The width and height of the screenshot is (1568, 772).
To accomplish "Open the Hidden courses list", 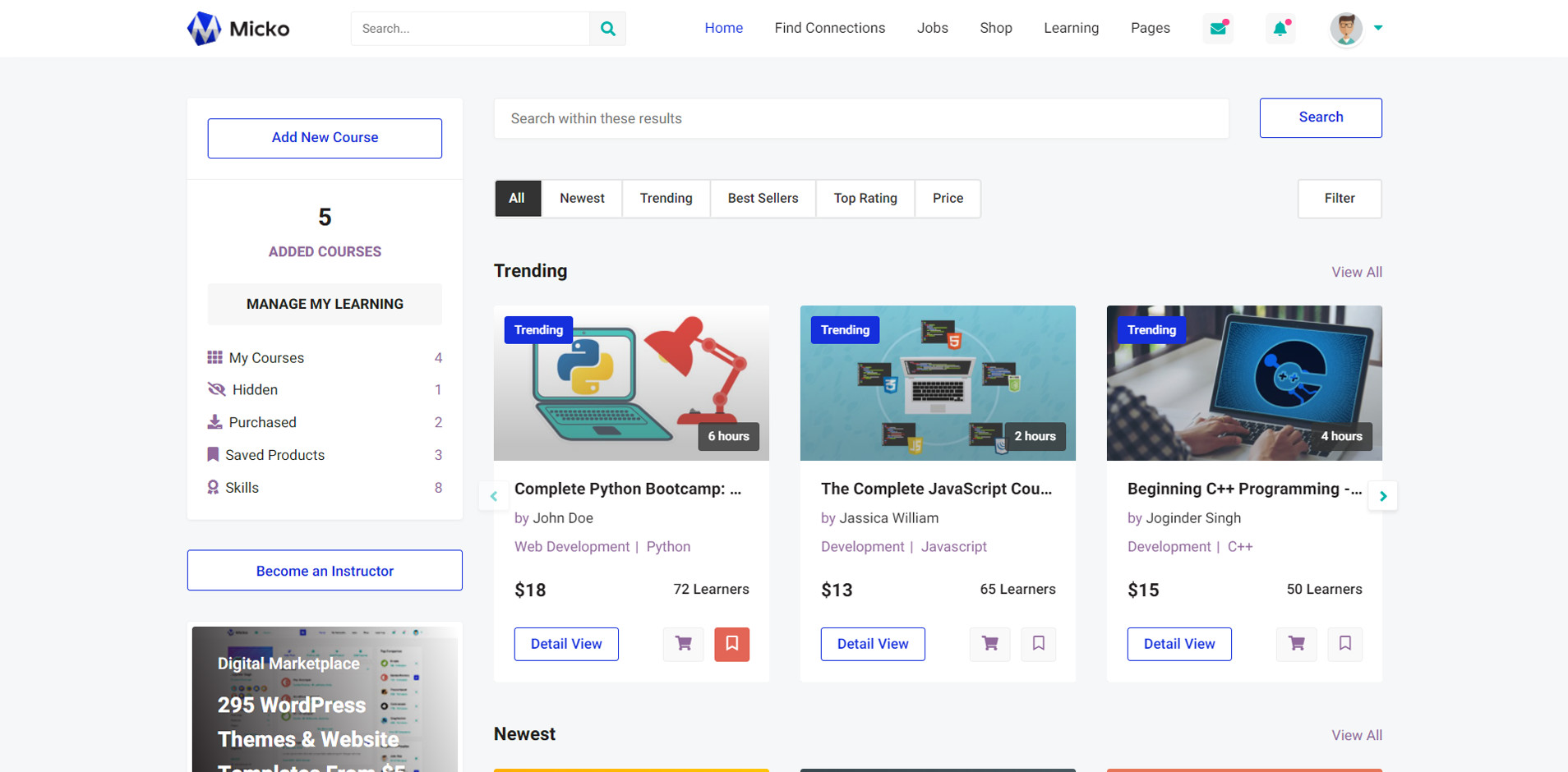I will coord(255,390).
